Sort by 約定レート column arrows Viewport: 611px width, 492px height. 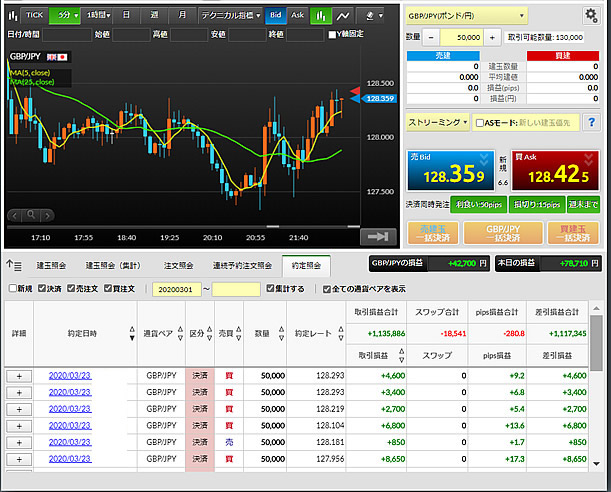point(341,333)
